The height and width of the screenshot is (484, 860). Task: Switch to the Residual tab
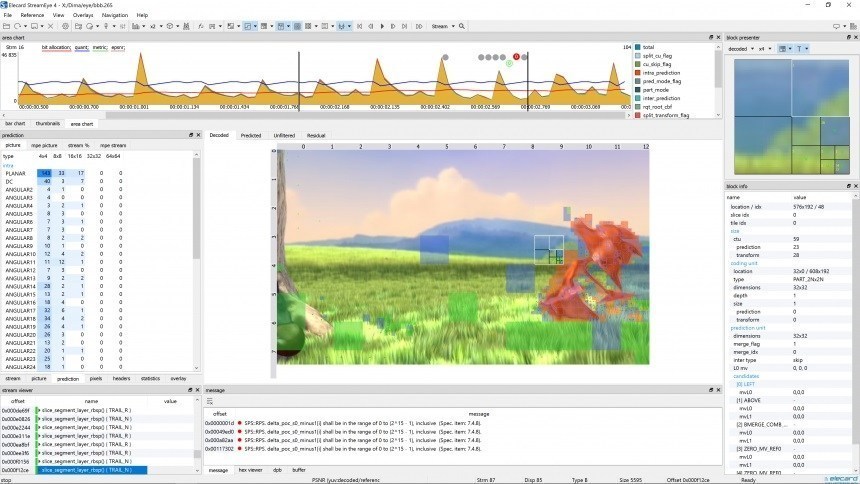click(316, 136)
